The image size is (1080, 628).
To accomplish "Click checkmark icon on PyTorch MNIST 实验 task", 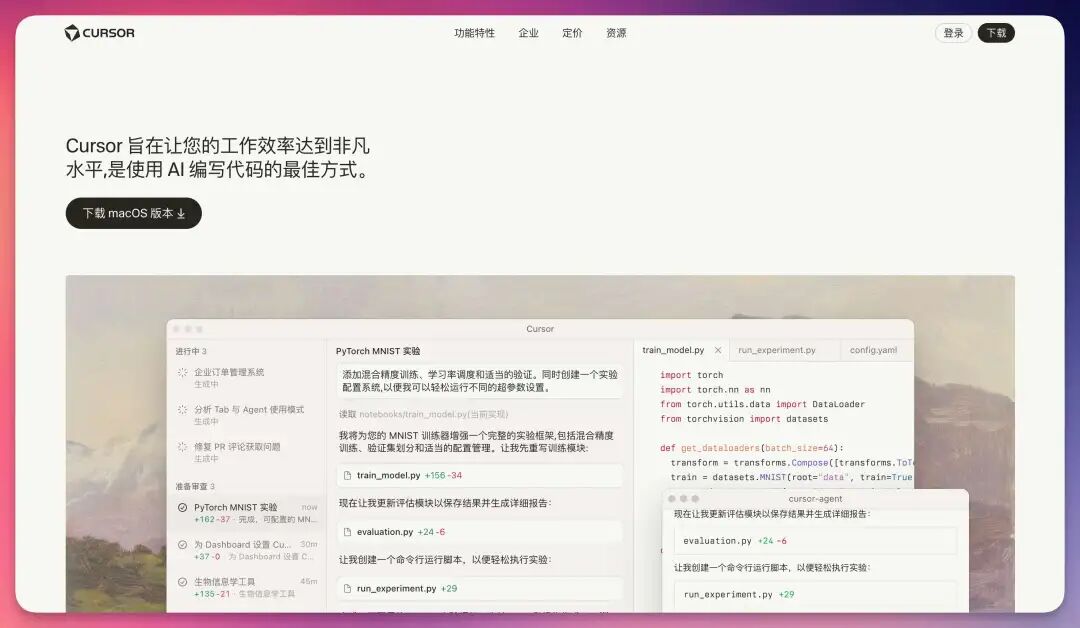I will point(182,506).
